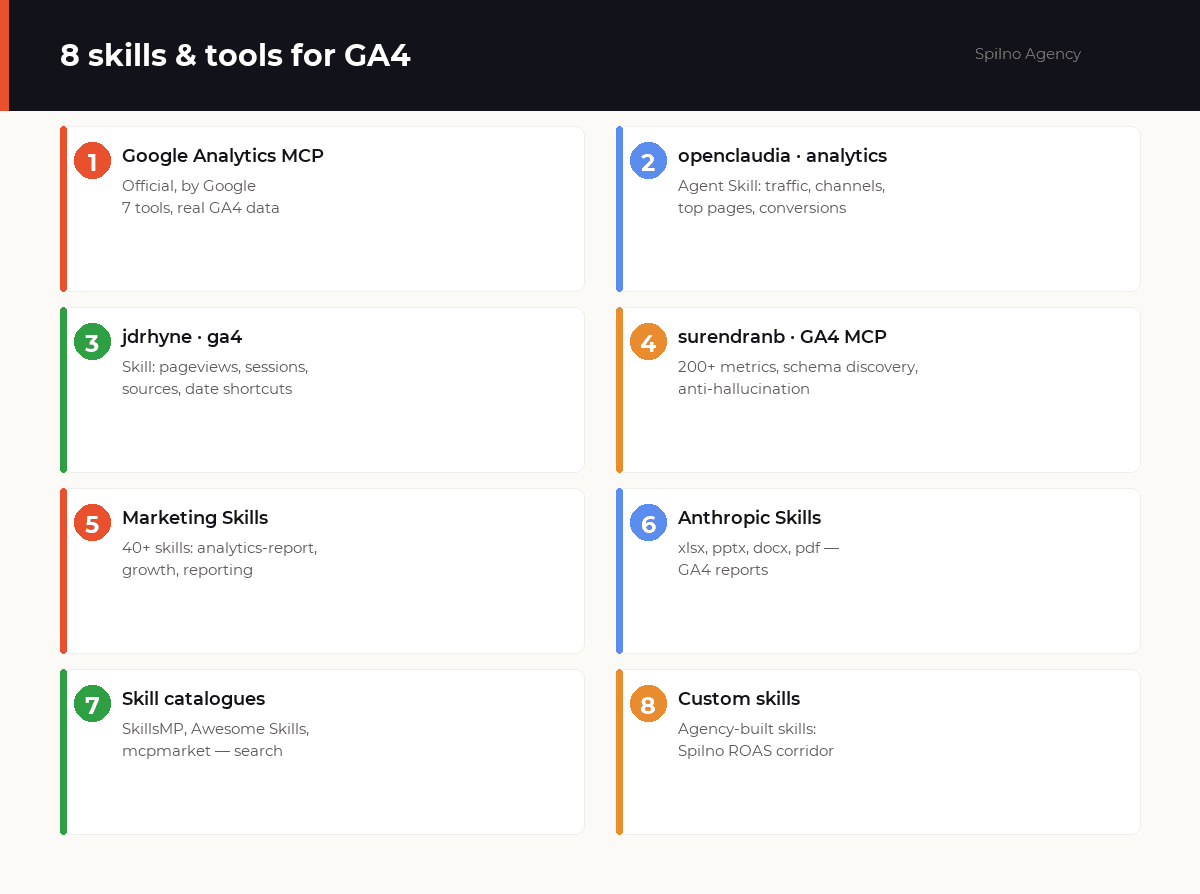Click the blue number 2 badge
The image size is (1200, 894).
[x=648, y=161]
